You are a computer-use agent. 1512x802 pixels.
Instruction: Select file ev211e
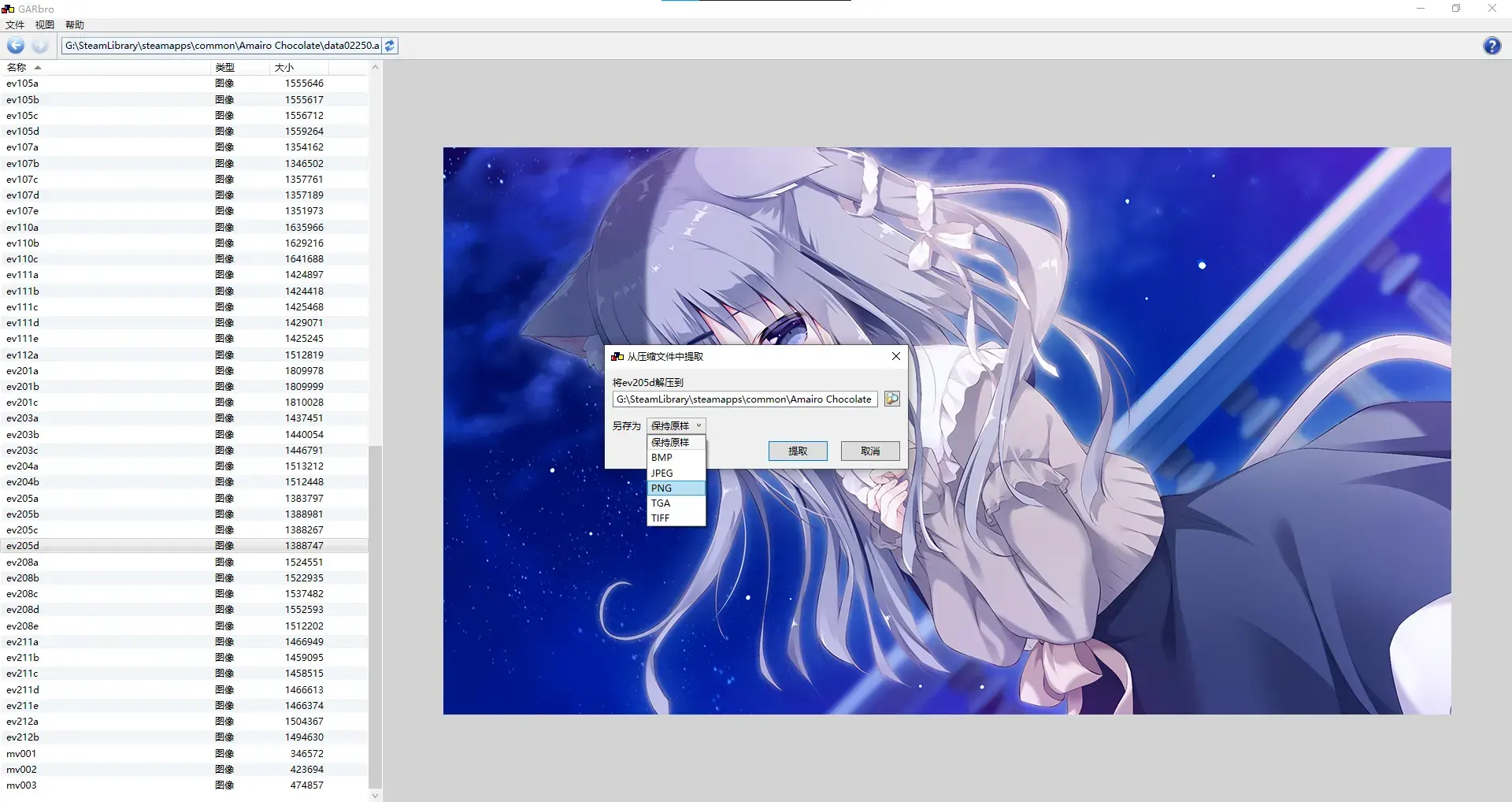[x=184, y=705]
